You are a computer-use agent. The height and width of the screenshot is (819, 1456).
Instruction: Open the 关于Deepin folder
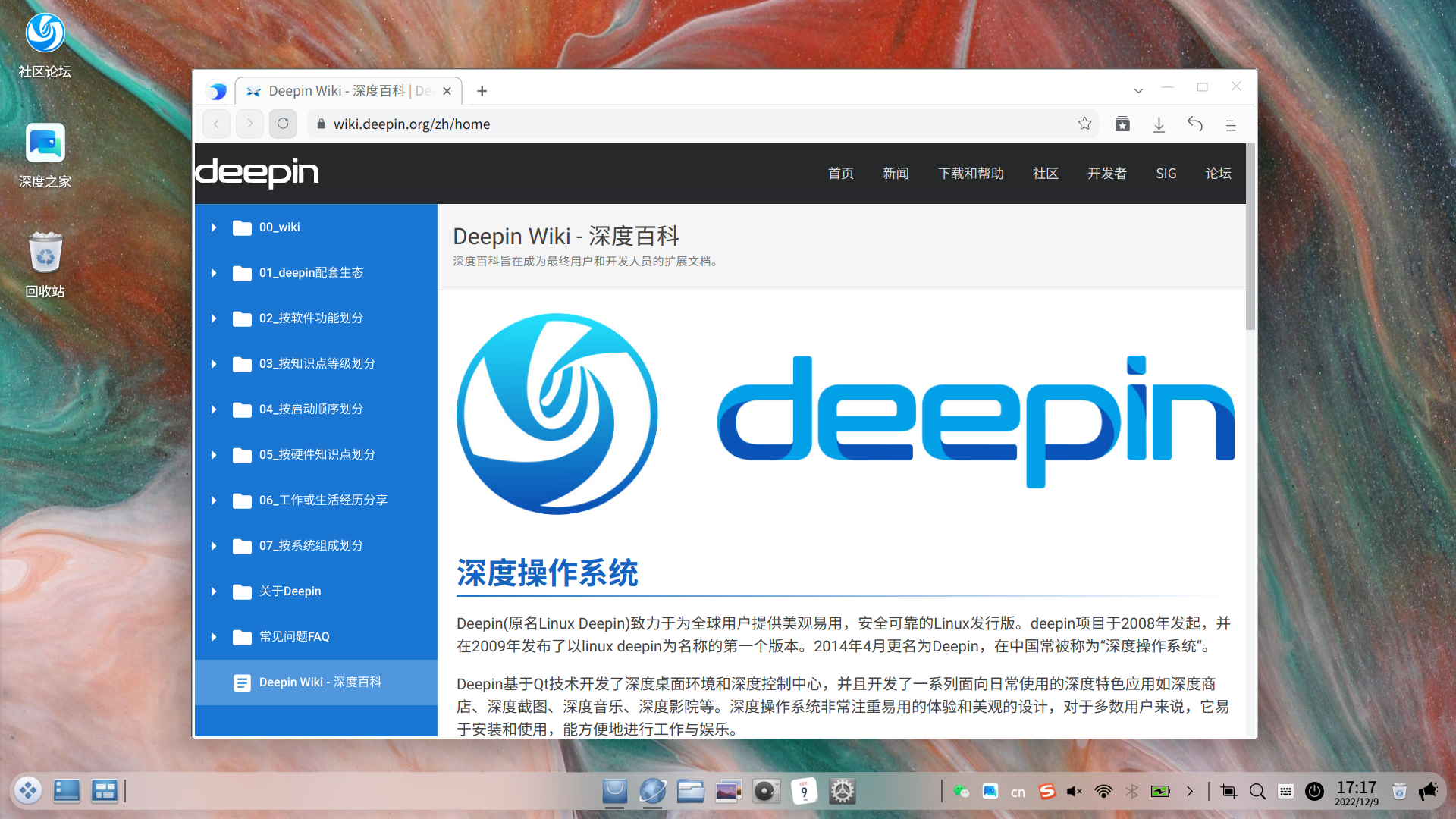click(316, 591)
